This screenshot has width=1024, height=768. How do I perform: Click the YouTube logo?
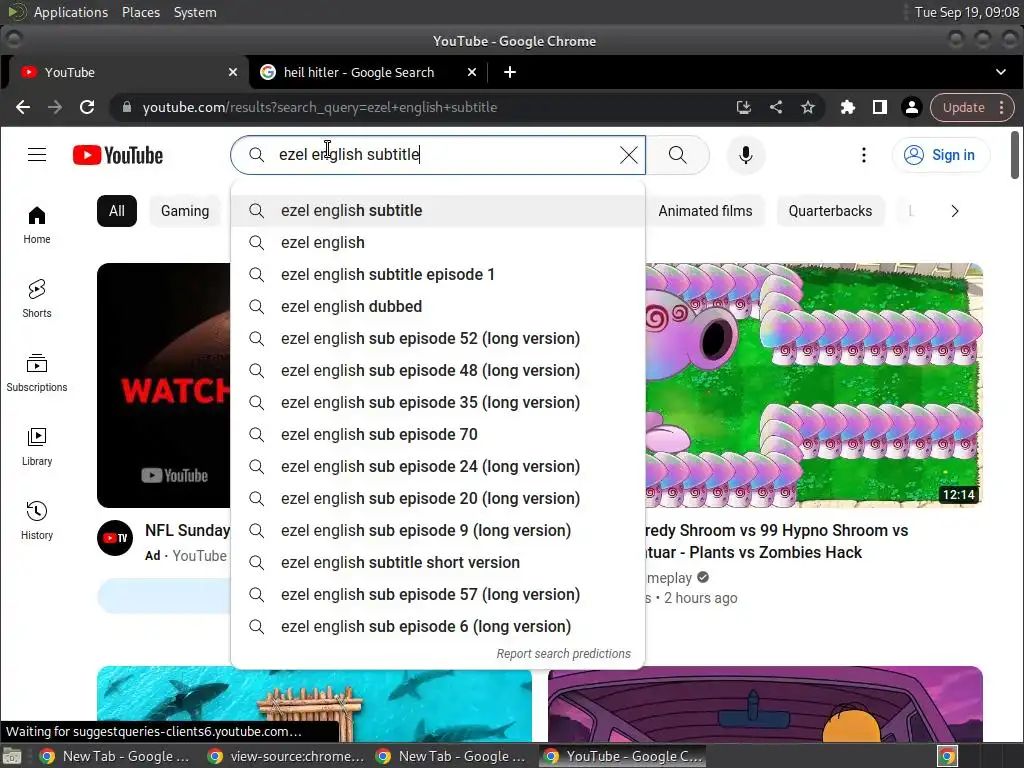(118, 155)
